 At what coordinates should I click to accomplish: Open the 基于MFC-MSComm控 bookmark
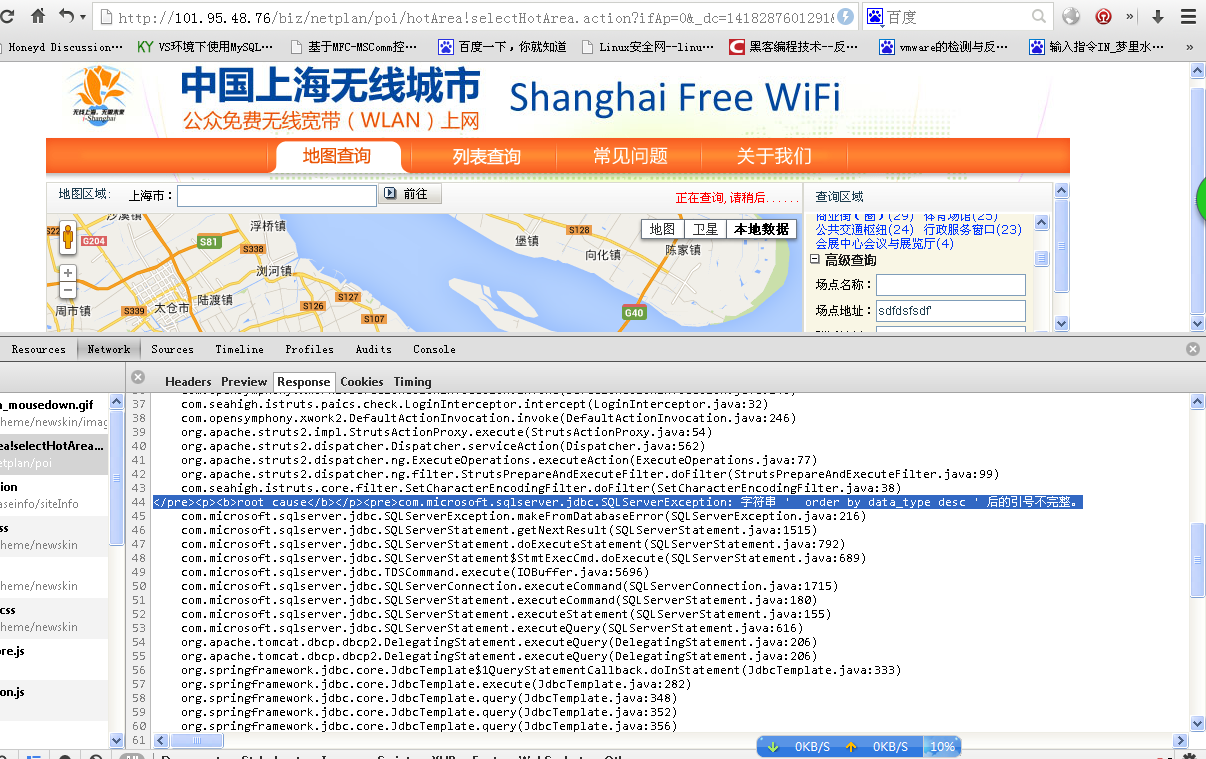coord(353,47)
